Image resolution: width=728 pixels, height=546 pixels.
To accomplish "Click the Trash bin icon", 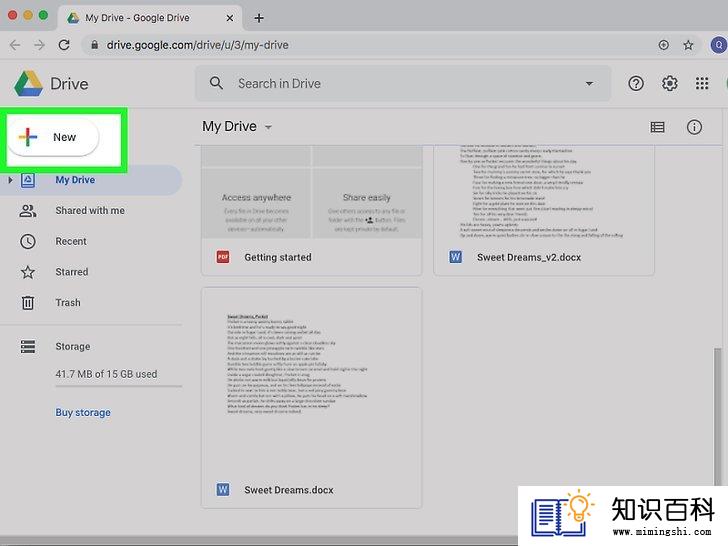I will (27, 303).
